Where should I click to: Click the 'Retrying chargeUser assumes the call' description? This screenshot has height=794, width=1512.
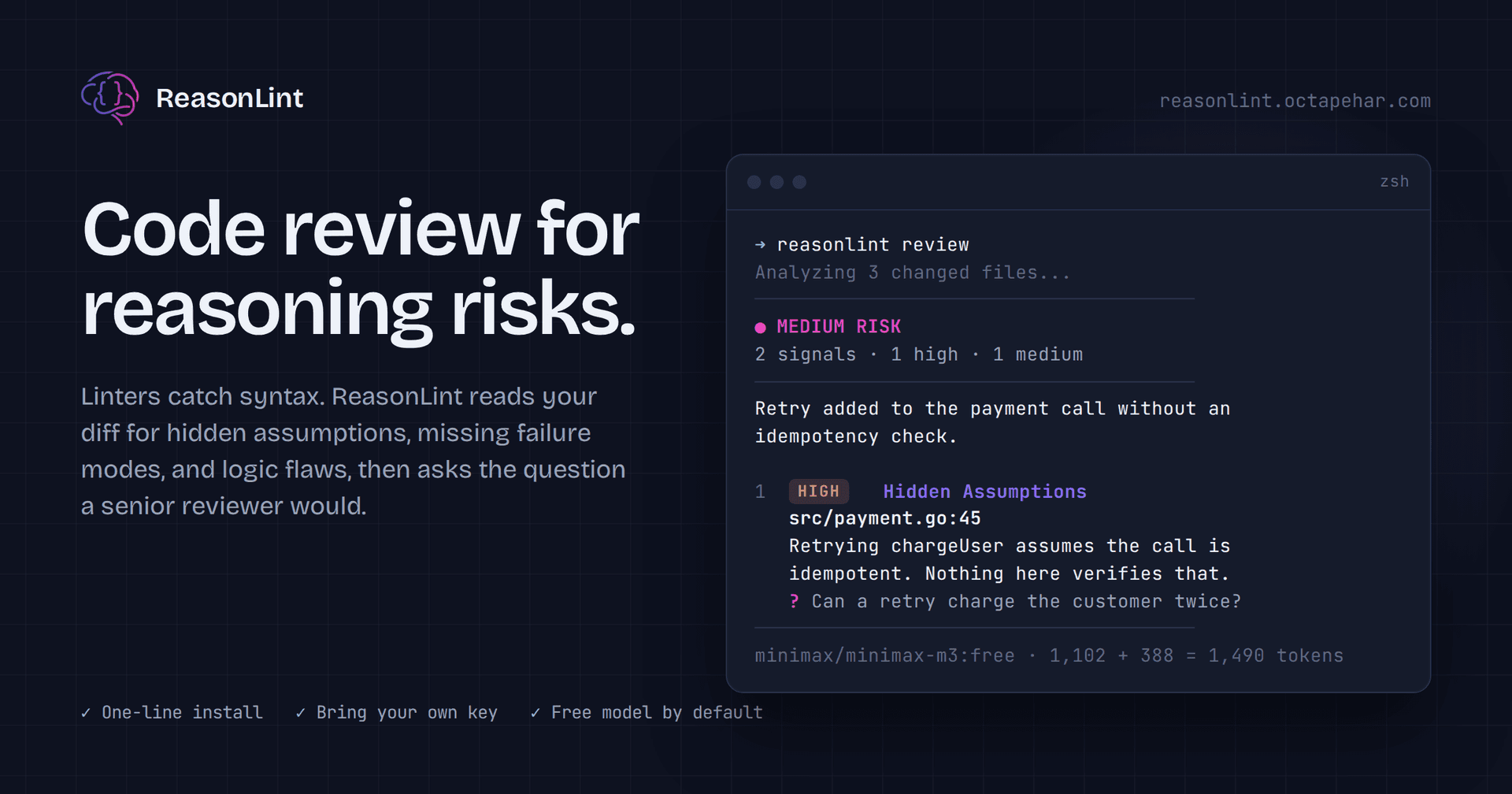coord(1010,560)
